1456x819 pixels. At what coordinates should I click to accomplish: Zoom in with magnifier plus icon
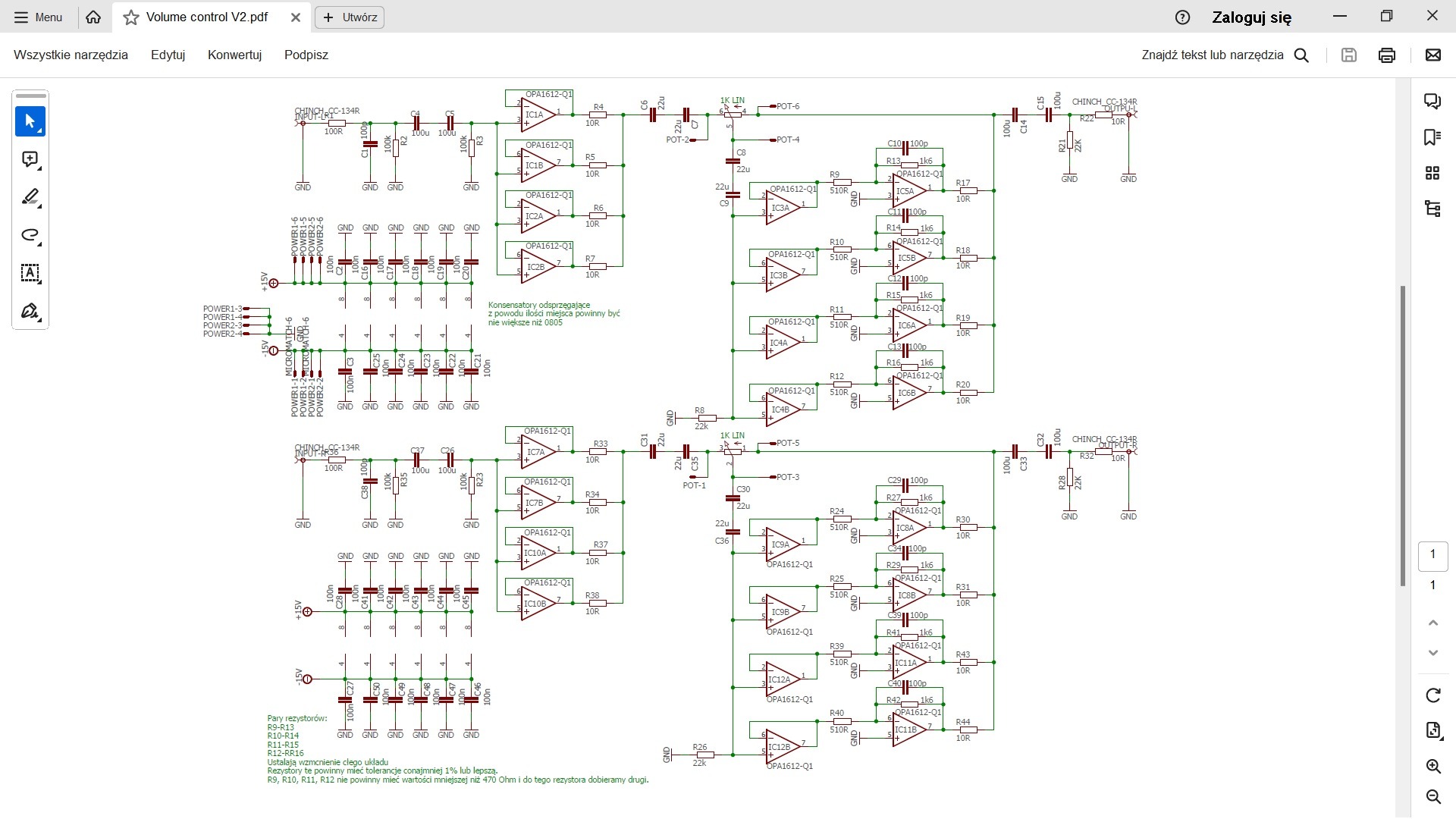click(x=1432, y=766)
